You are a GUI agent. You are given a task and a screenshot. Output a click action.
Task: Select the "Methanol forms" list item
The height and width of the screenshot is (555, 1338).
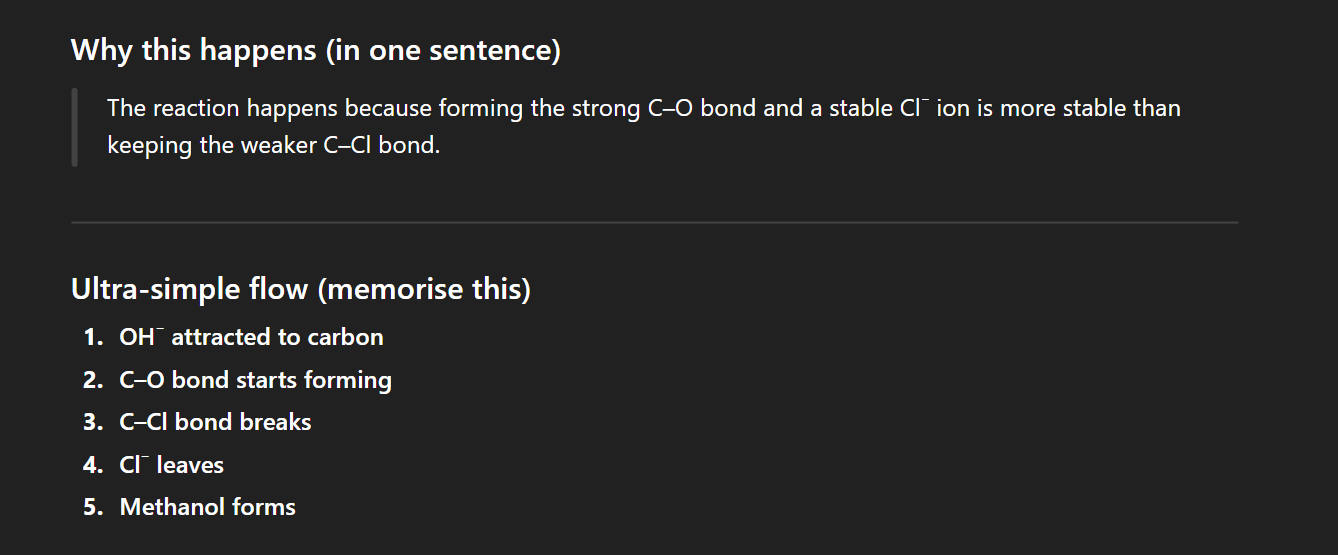click(207, 507)
